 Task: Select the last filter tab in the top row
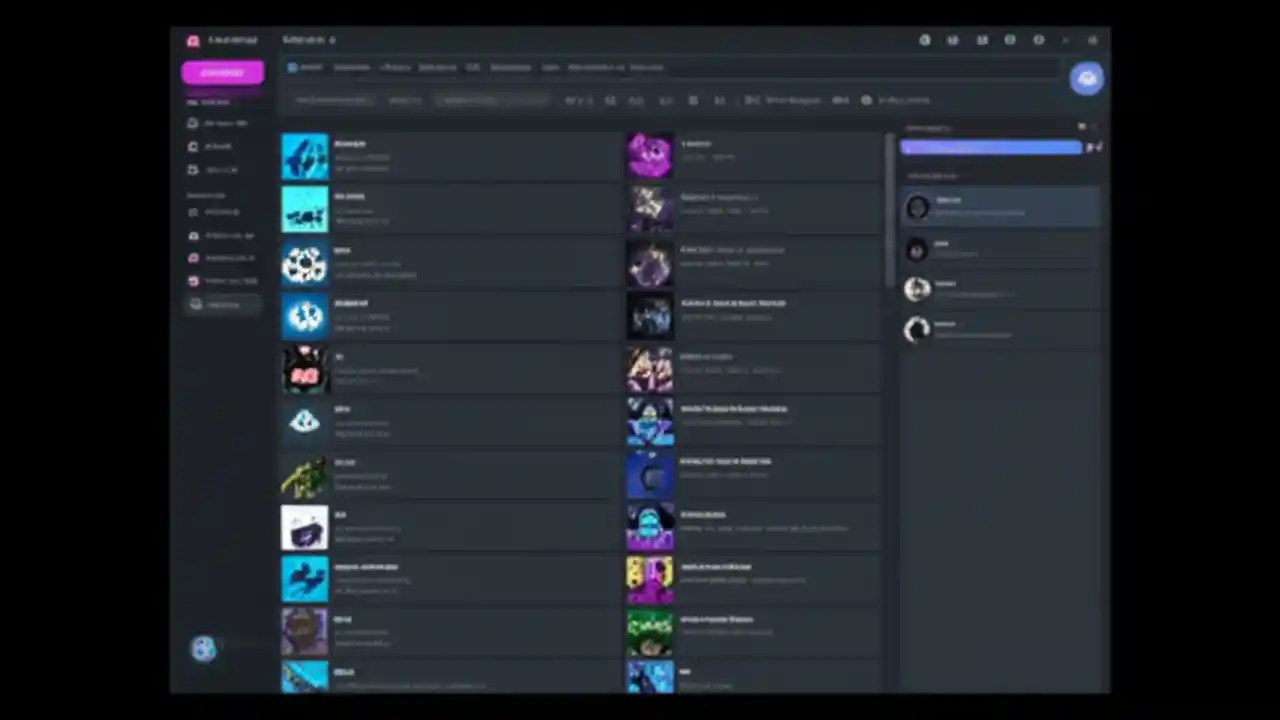(x=648, y=67)
